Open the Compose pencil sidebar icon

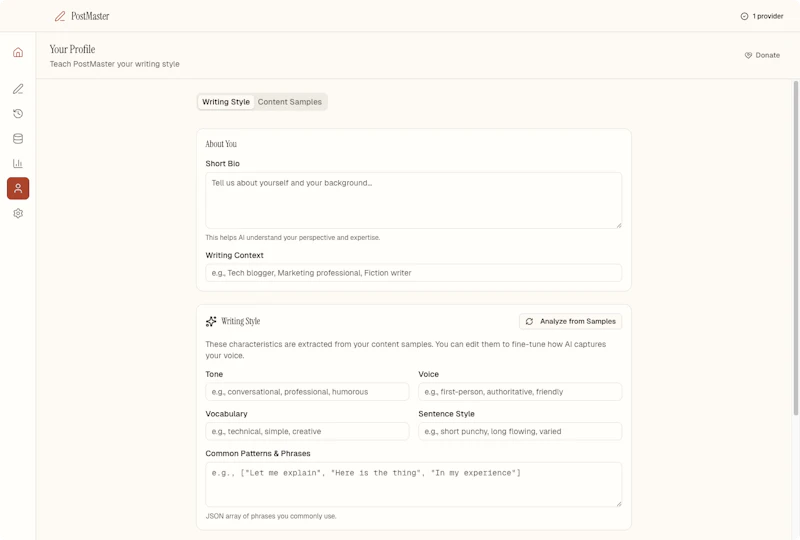pyautogui.click(x=18, y=89)
